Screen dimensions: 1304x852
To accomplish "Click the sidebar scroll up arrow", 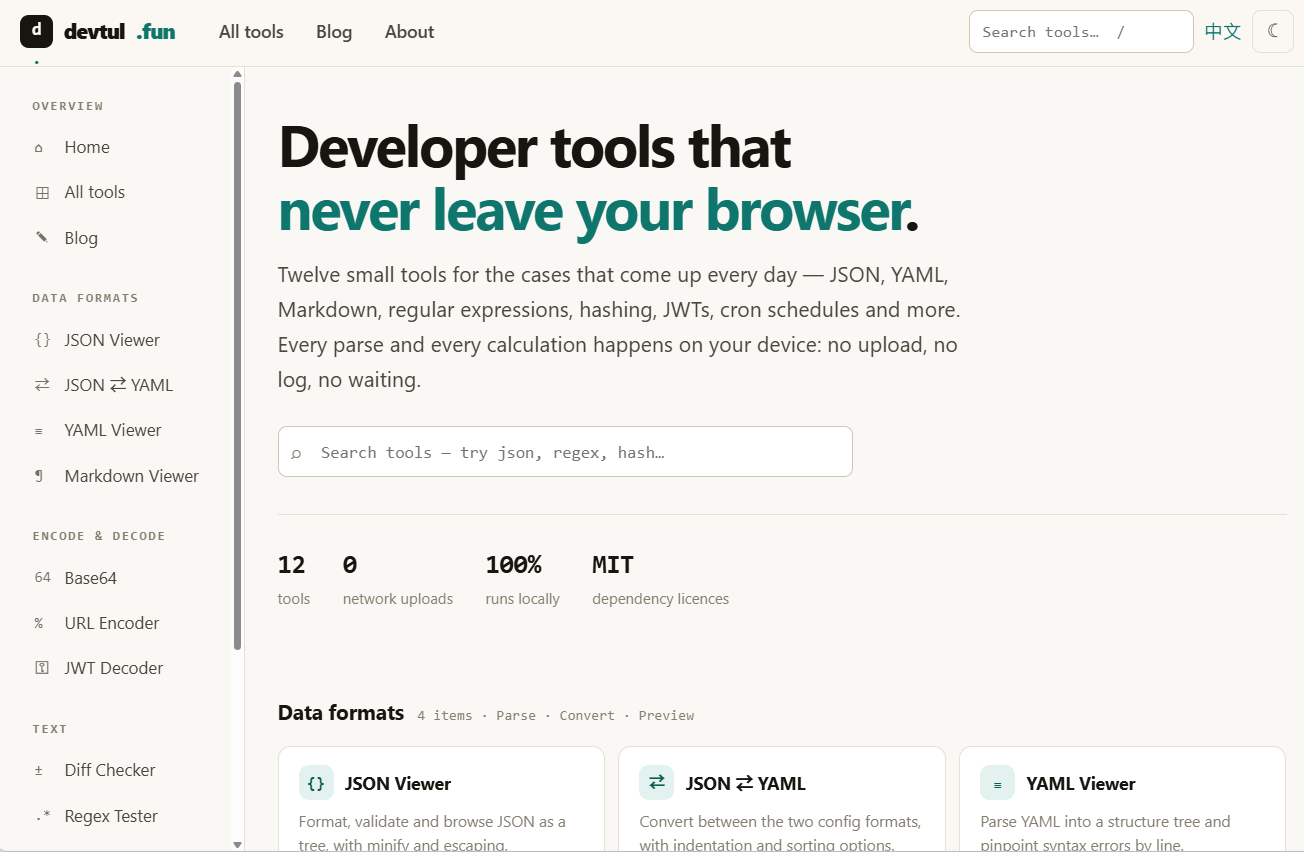I will click(x=237, y=74).
